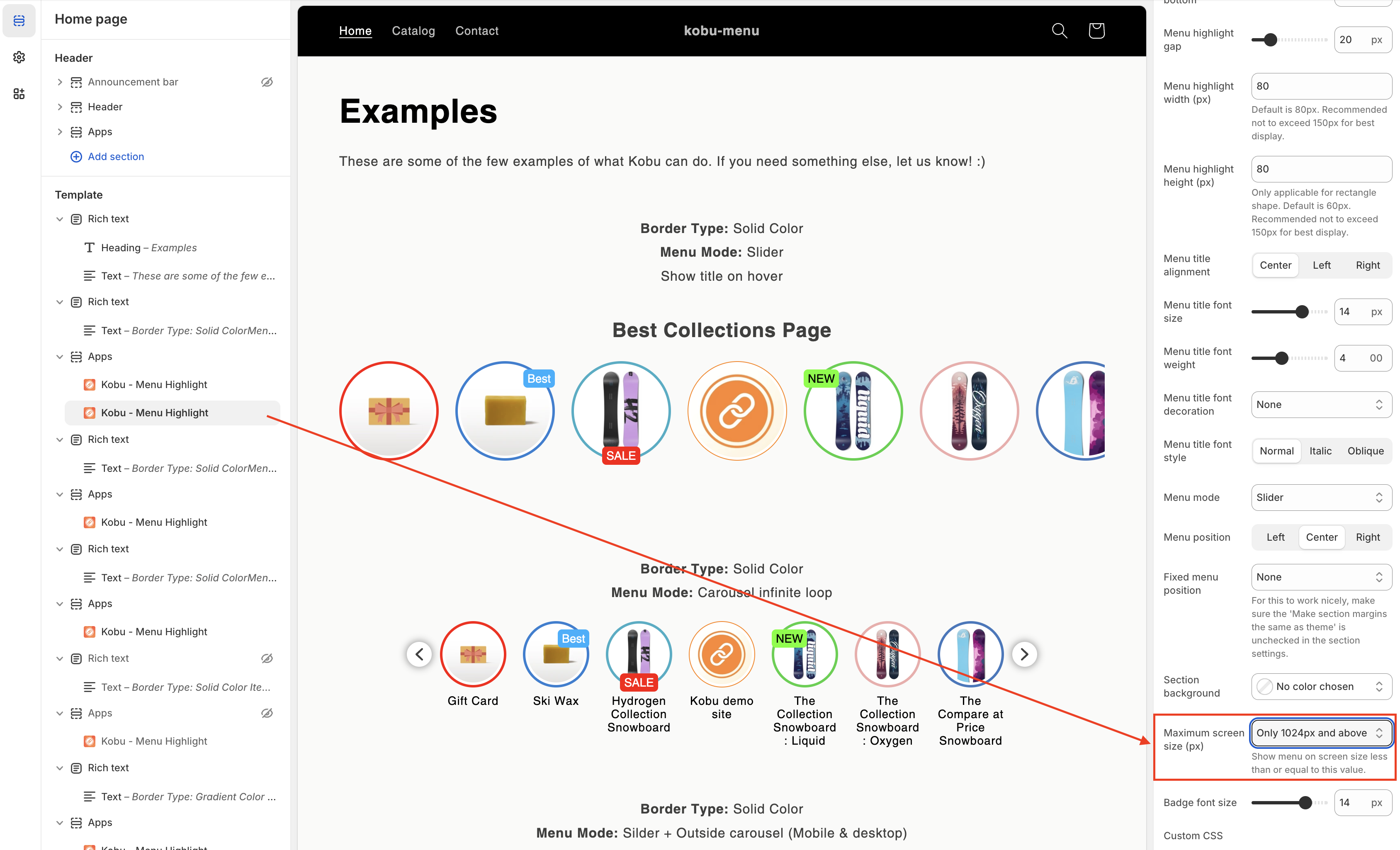Open the Maximum screen size dropdown
1400x850 pixels.
click(x=1320, y=733)
